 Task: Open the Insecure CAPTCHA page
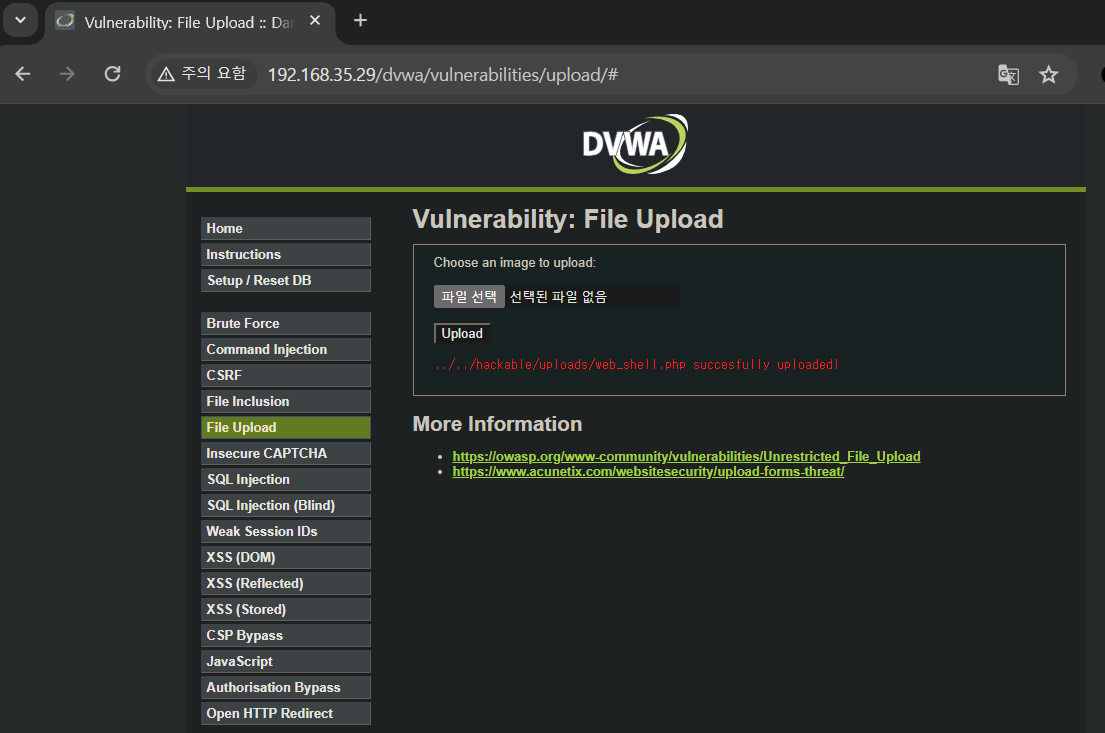(x=285, y=454)
